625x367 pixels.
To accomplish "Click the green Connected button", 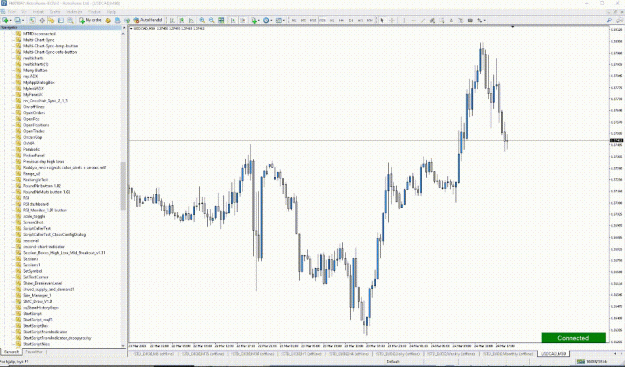I will [x=573, y=338].
